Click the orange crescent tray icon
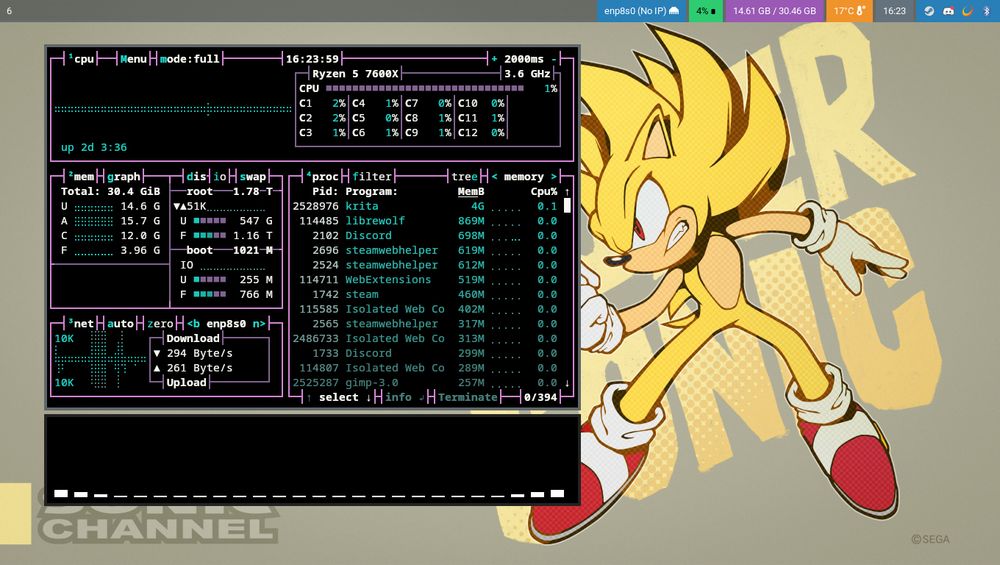This screenshot has width=1000, height=565. (967, 11)
